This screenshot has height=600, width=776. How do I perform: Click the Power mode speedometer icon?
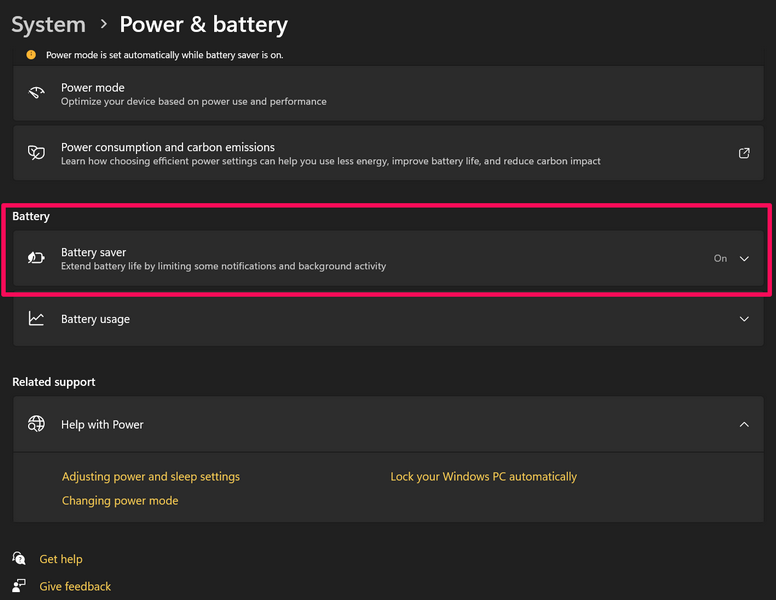click(x=36, y=94)
